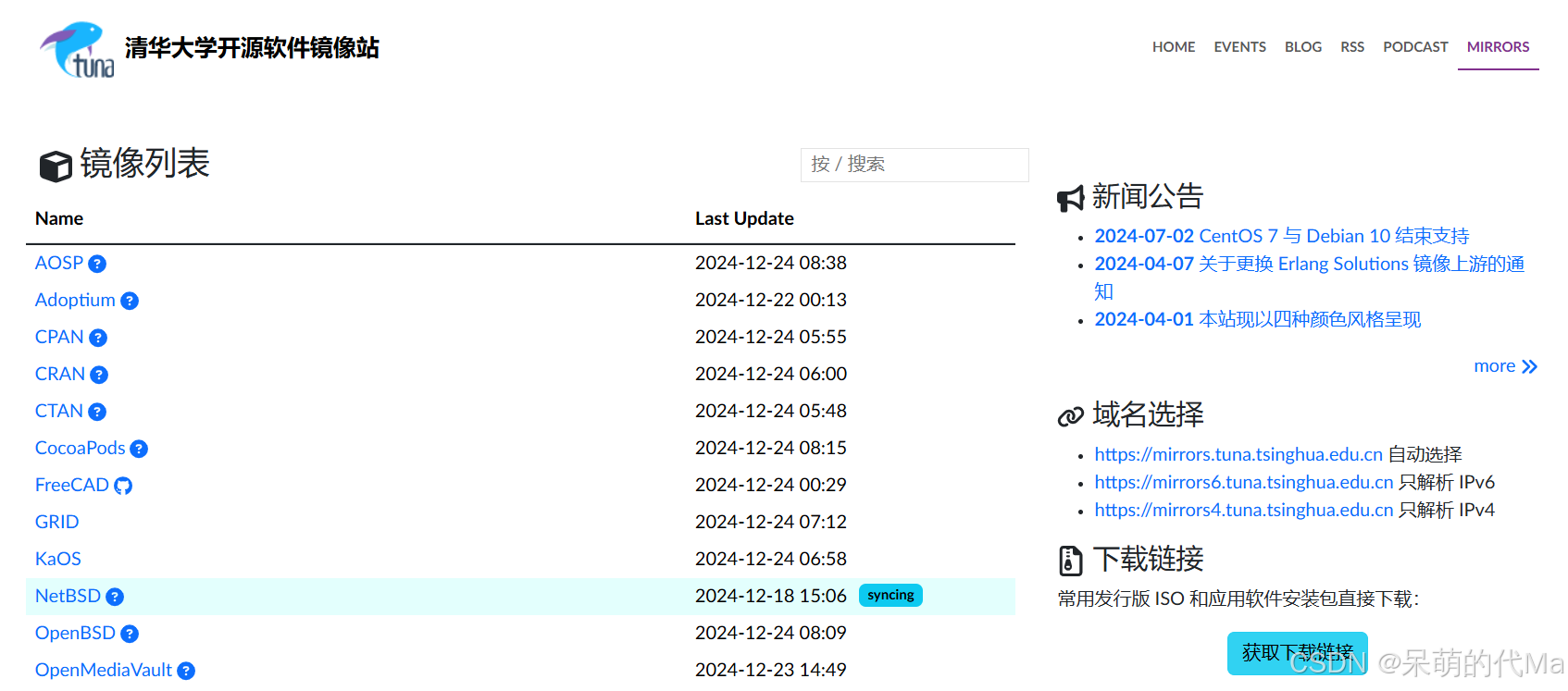Open the CPAN mirror link

coord(59,337)
